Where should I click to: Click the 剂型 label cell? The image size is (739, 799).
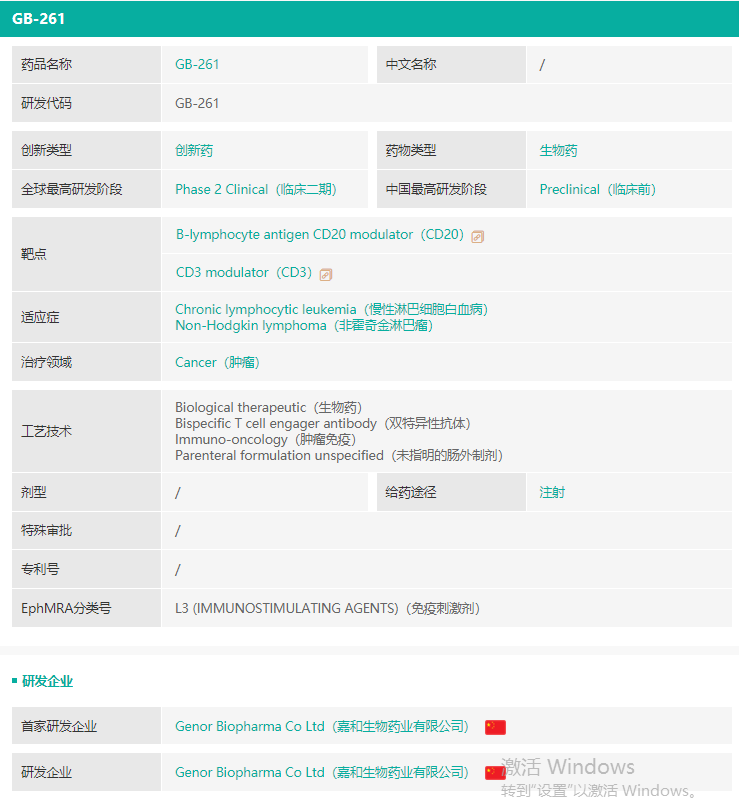pos(86,492)
